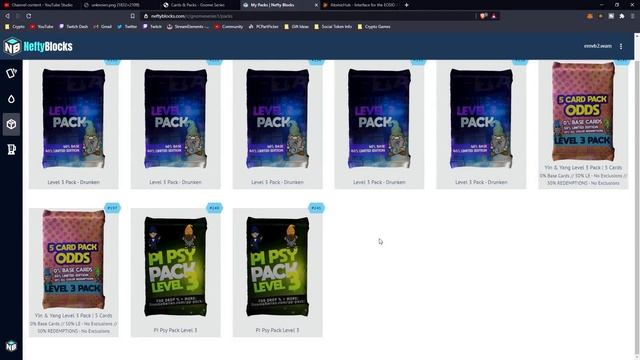
Task: Open the StreamElements bookmark
Action: point(188,27)
